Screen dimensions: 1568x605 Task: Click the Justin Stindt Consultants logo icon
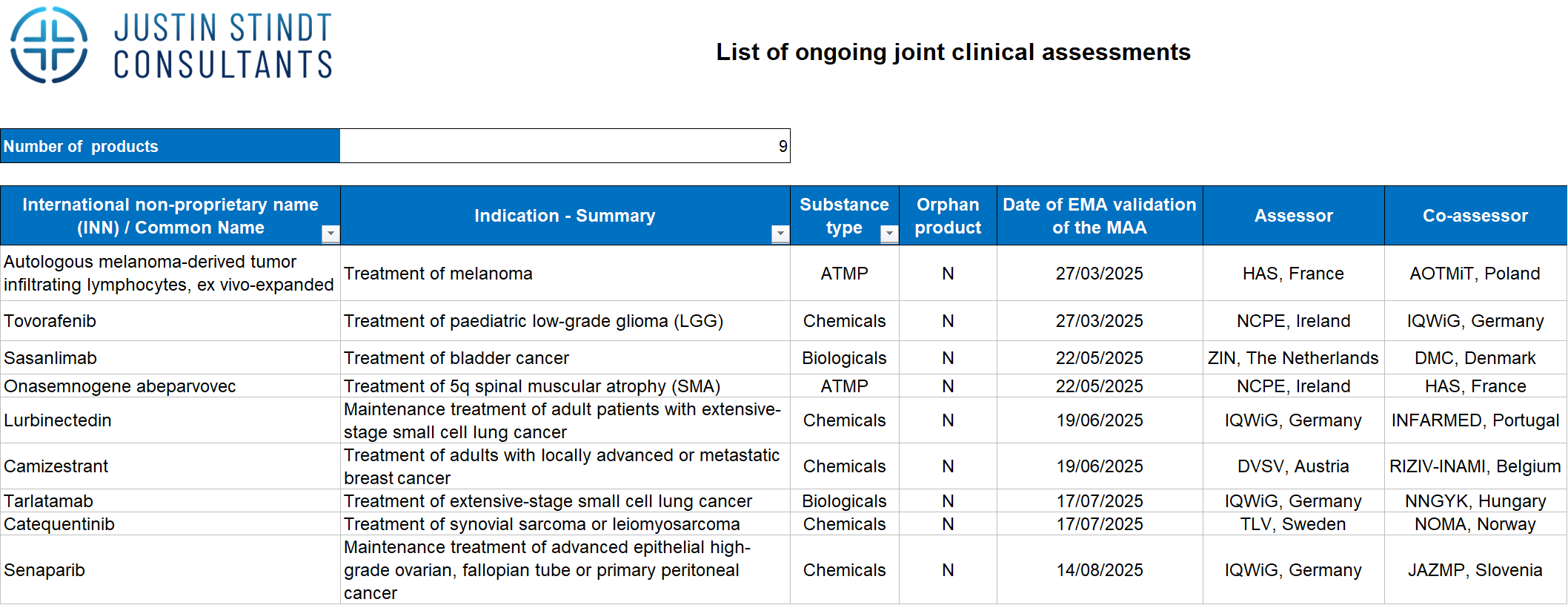(49, 45)
